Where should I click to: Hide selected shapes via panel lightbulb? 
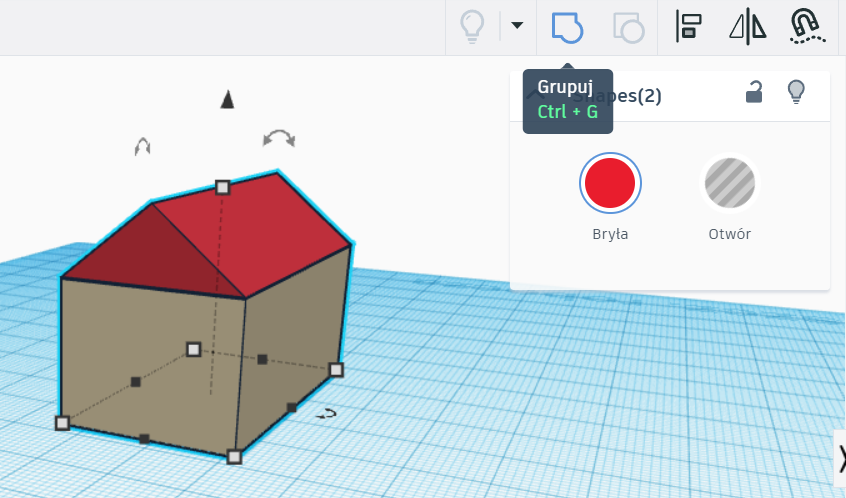click(796, 92)
